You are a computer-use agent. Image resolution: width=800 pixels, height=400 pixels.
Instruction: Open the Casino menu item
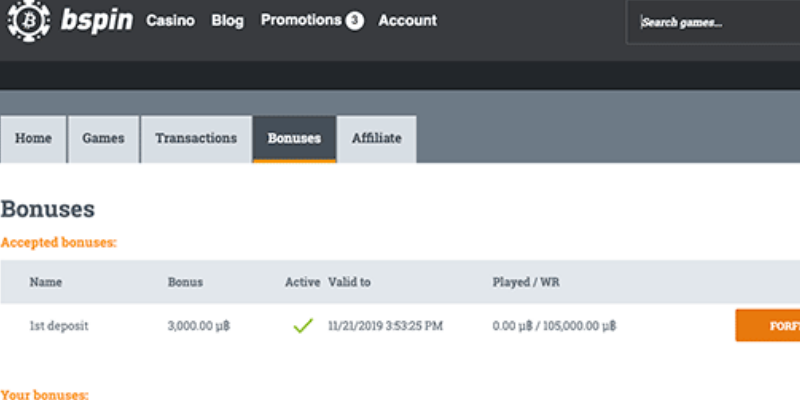[x=170, y=20]
